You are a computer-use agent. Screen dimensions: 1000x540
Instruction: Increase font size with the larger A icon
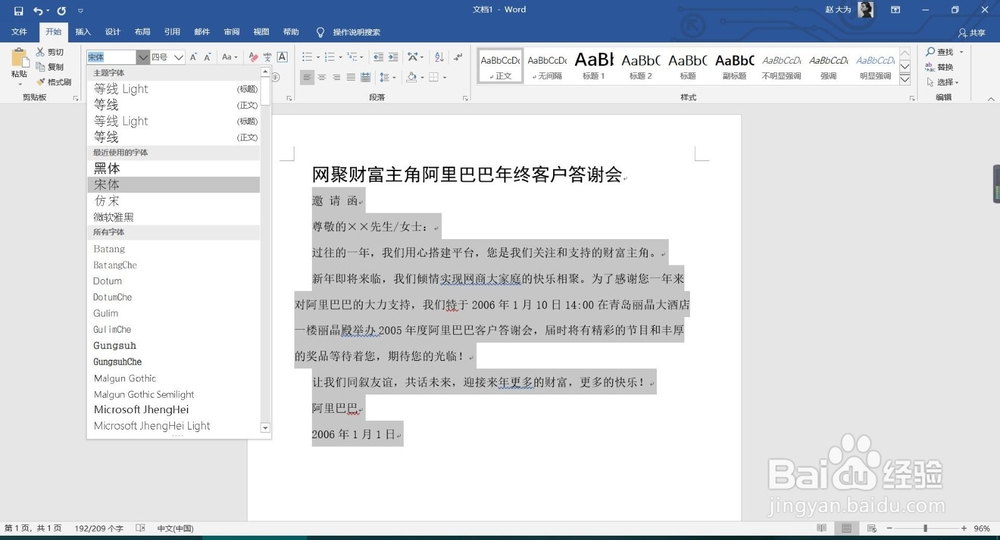point(193,57)
